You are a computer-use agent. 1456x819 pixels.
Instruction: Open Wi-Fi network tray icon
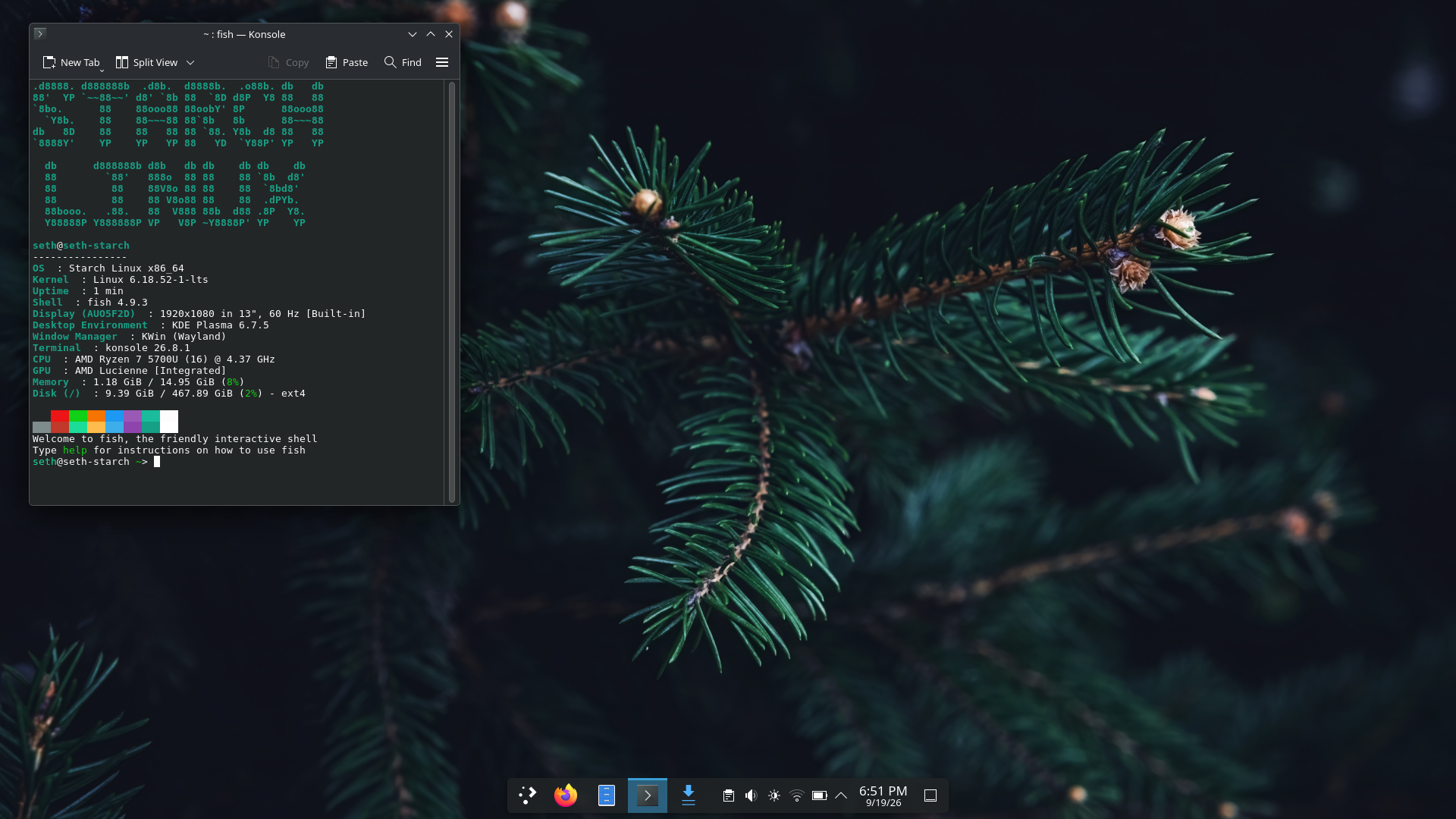click(797, 795)
